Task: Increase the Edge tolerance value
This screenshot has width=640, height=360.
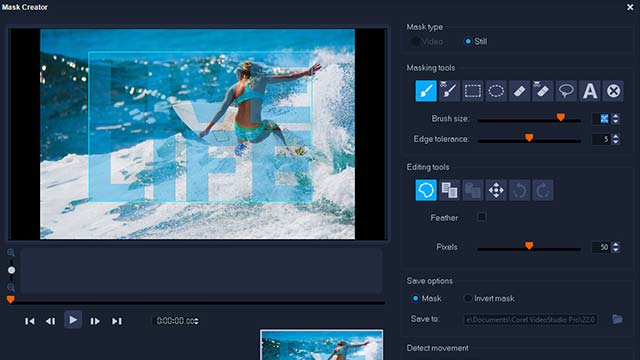Action: (x=616, y=136)
